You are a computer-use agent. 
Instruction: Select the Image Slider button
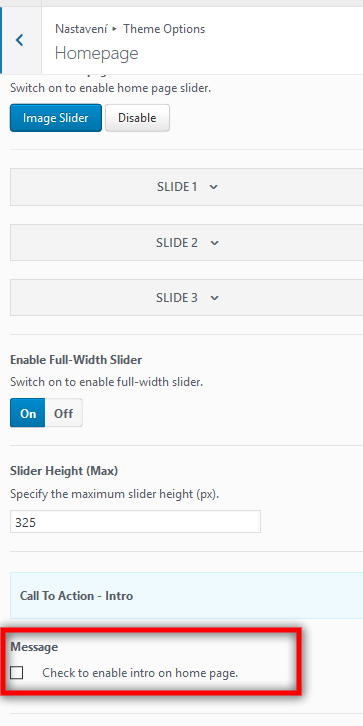[56, 118]
